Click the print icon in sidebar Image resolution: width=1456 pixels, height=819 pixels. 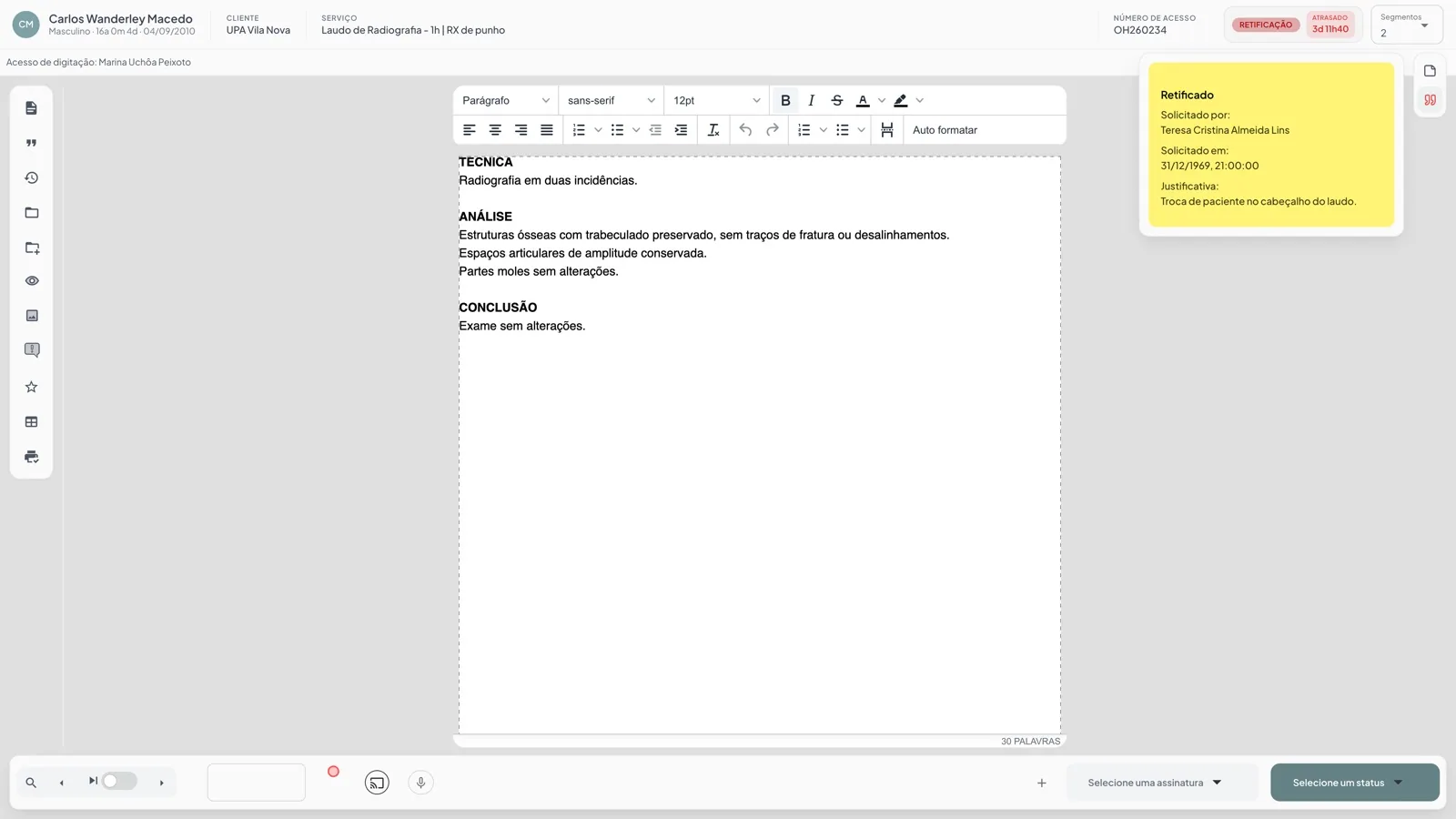tap(31, 457)
